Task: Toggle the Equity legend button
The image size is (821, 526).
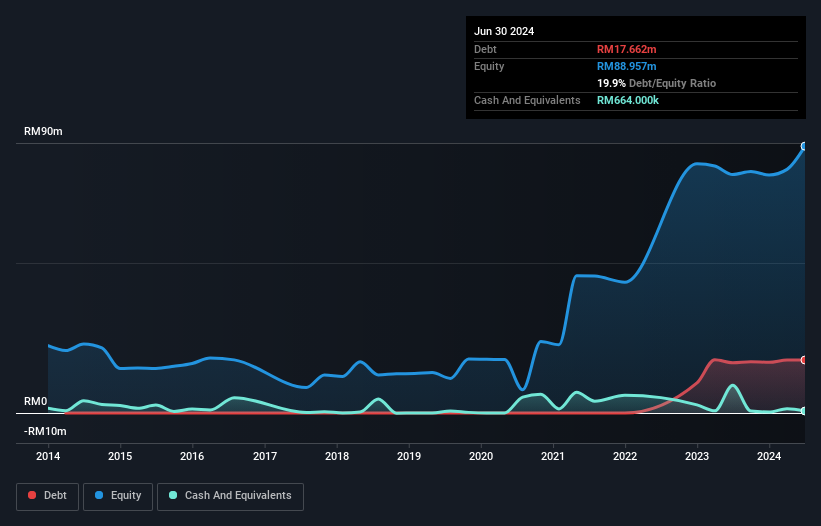Action: [118, 496]
